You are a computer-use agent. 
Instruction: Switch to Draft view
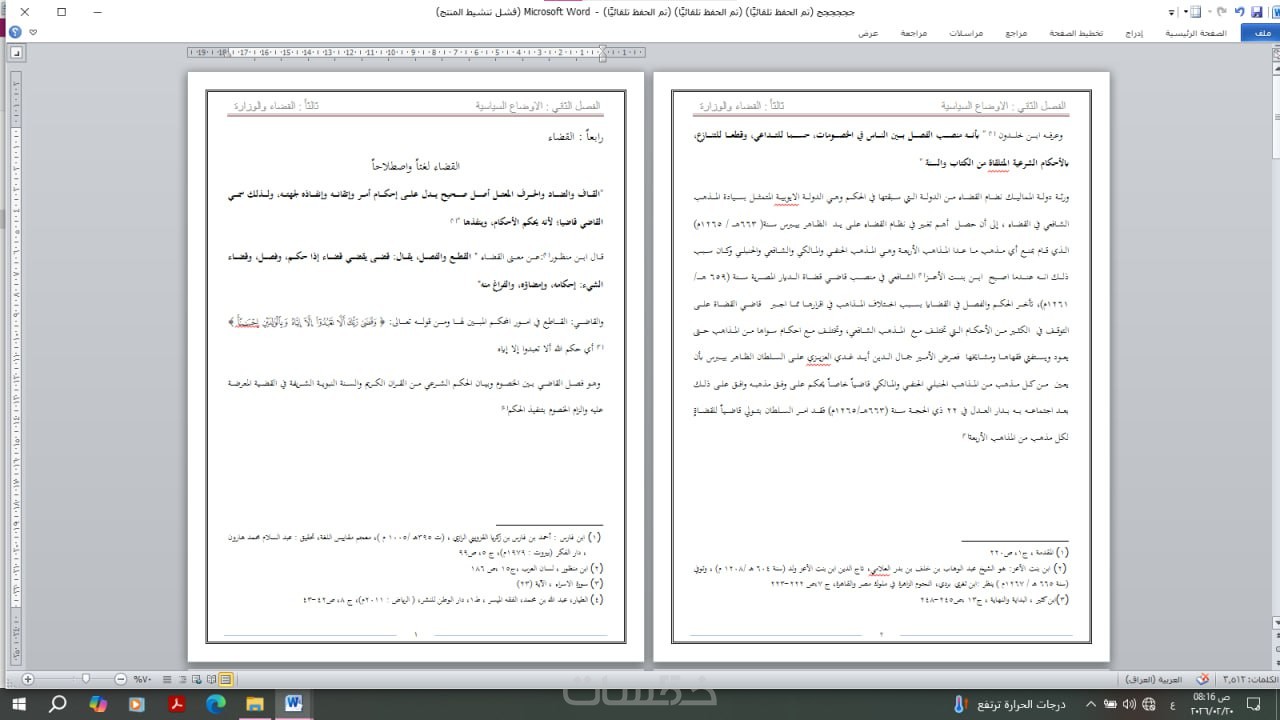pos(167,679)
